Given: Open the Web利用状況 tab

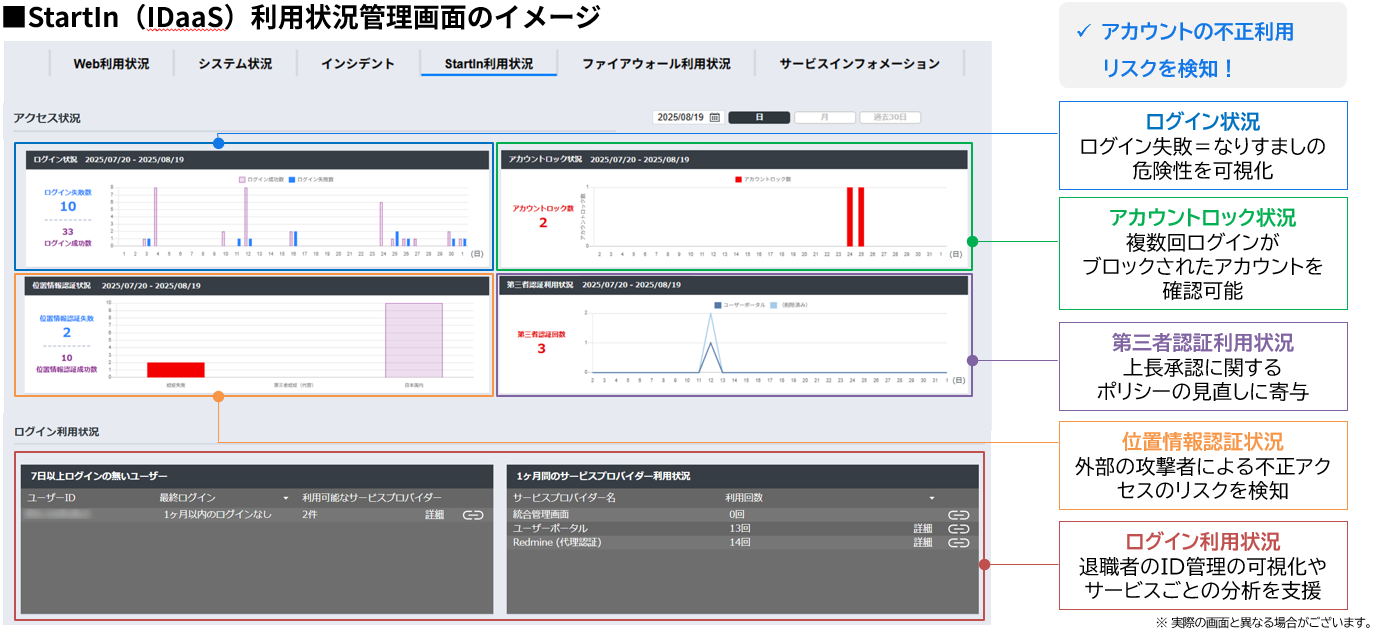Looking at the screenshot, I should click(x=111, y=64).
